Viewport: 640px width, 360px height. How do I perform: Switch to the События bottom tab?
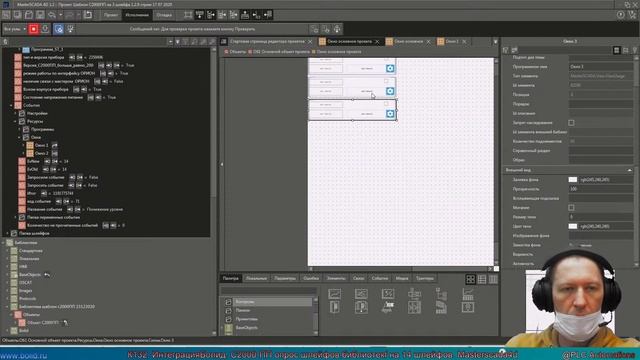[x=380, y=278]
